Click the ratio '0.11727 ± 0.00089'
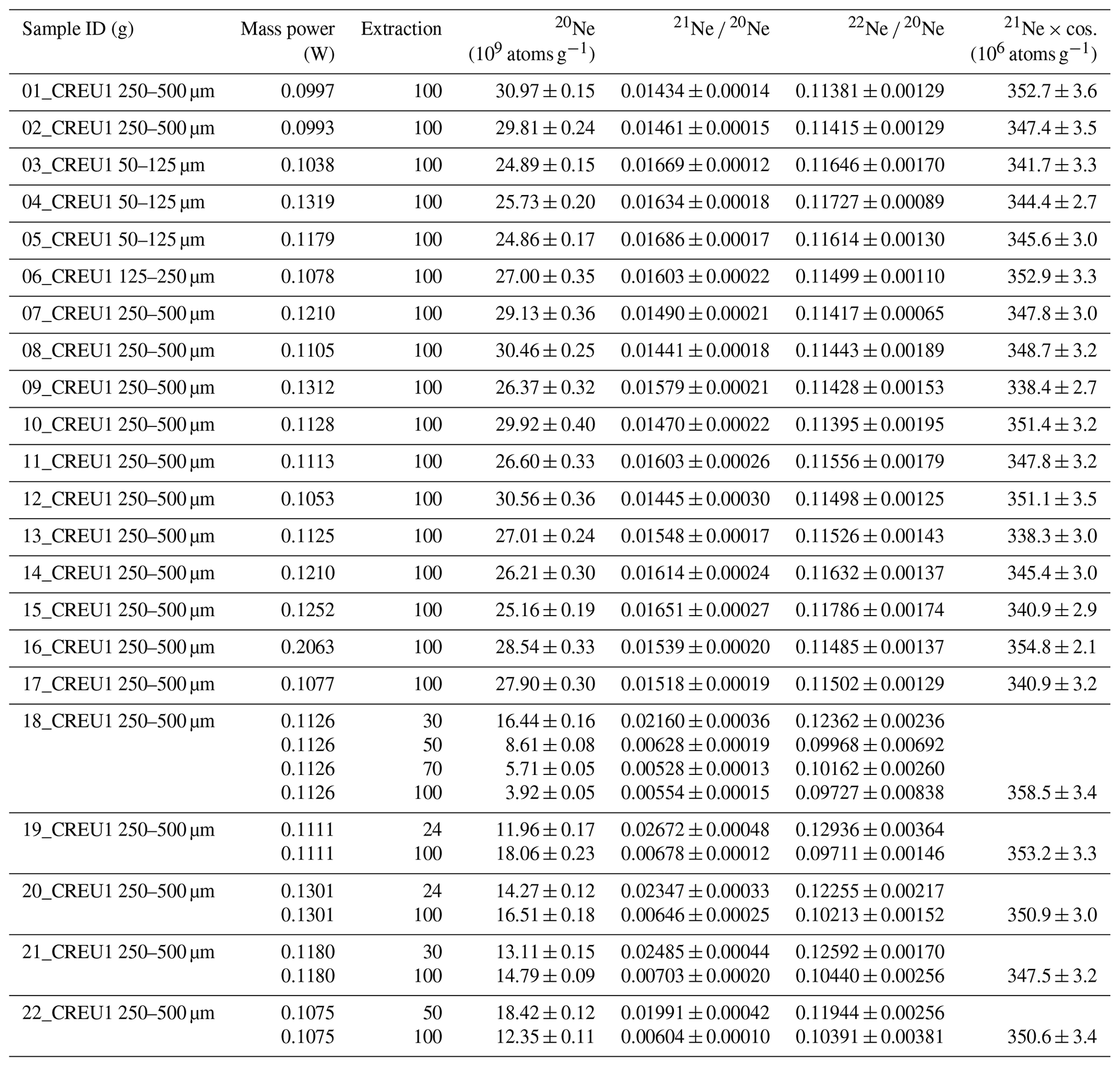This screenshot has width=1120, height=1067. pyautogui.click(x=870, y=202)
